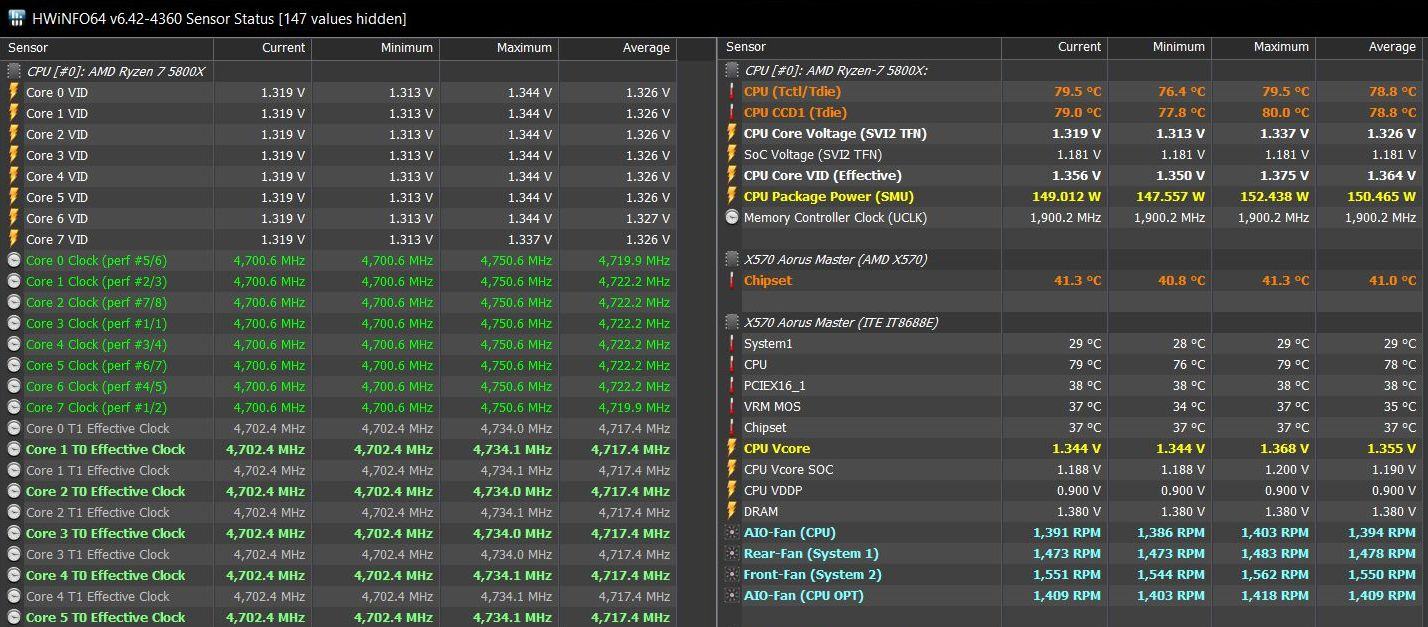The image size is (1428, 627).
Task: Click the 1,900.2 MHz UCLK current value
Action: point(1065,217)
